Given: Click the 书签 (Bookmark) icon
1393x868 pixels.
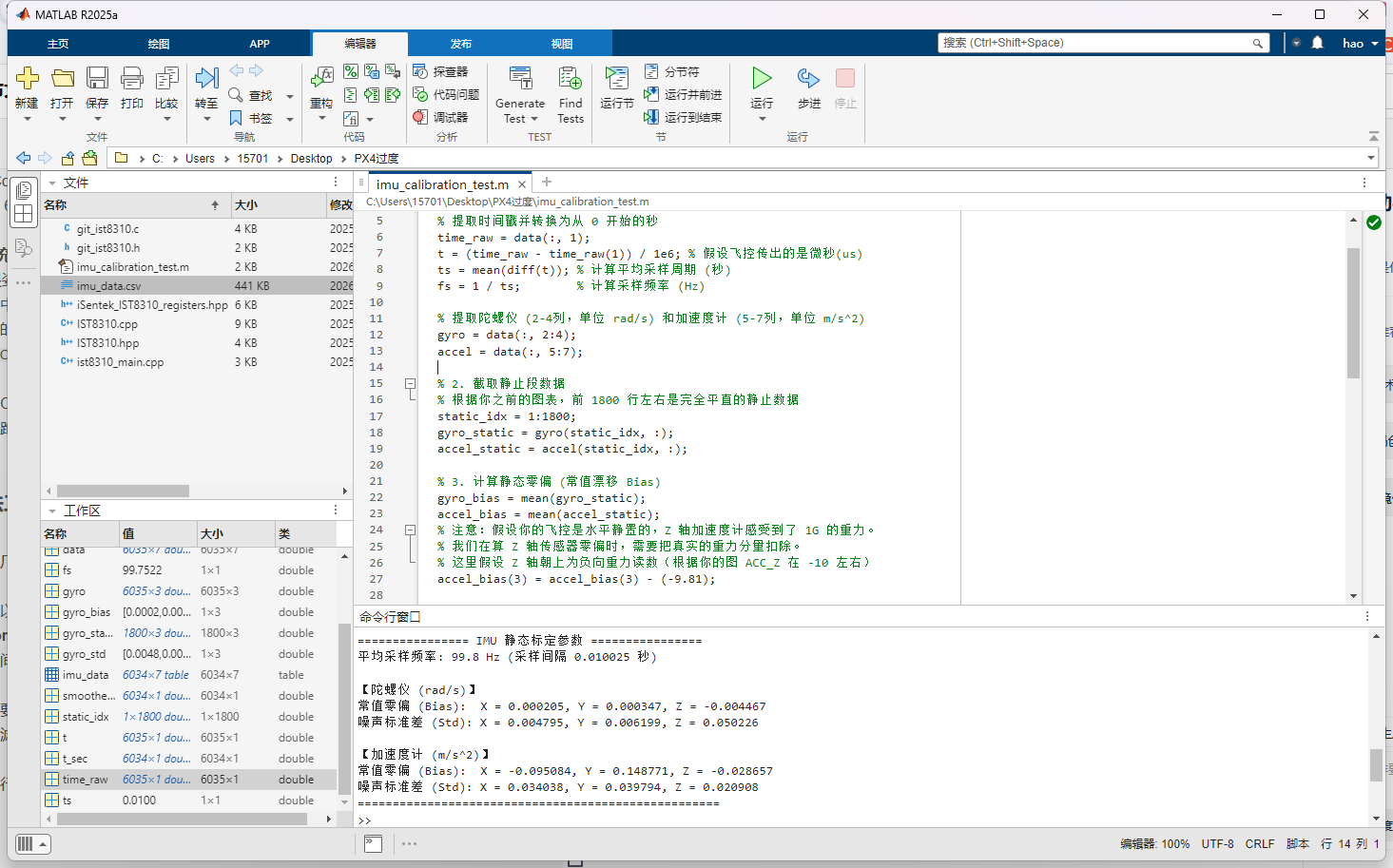Looking at the screenshot, I should click(236, 118).
